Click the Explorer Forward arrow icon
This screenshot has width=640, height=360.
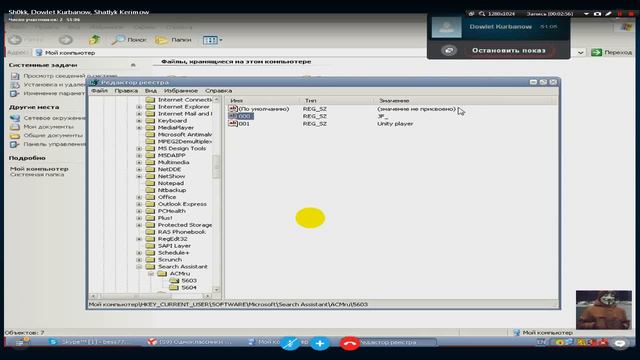pos(65,40)
